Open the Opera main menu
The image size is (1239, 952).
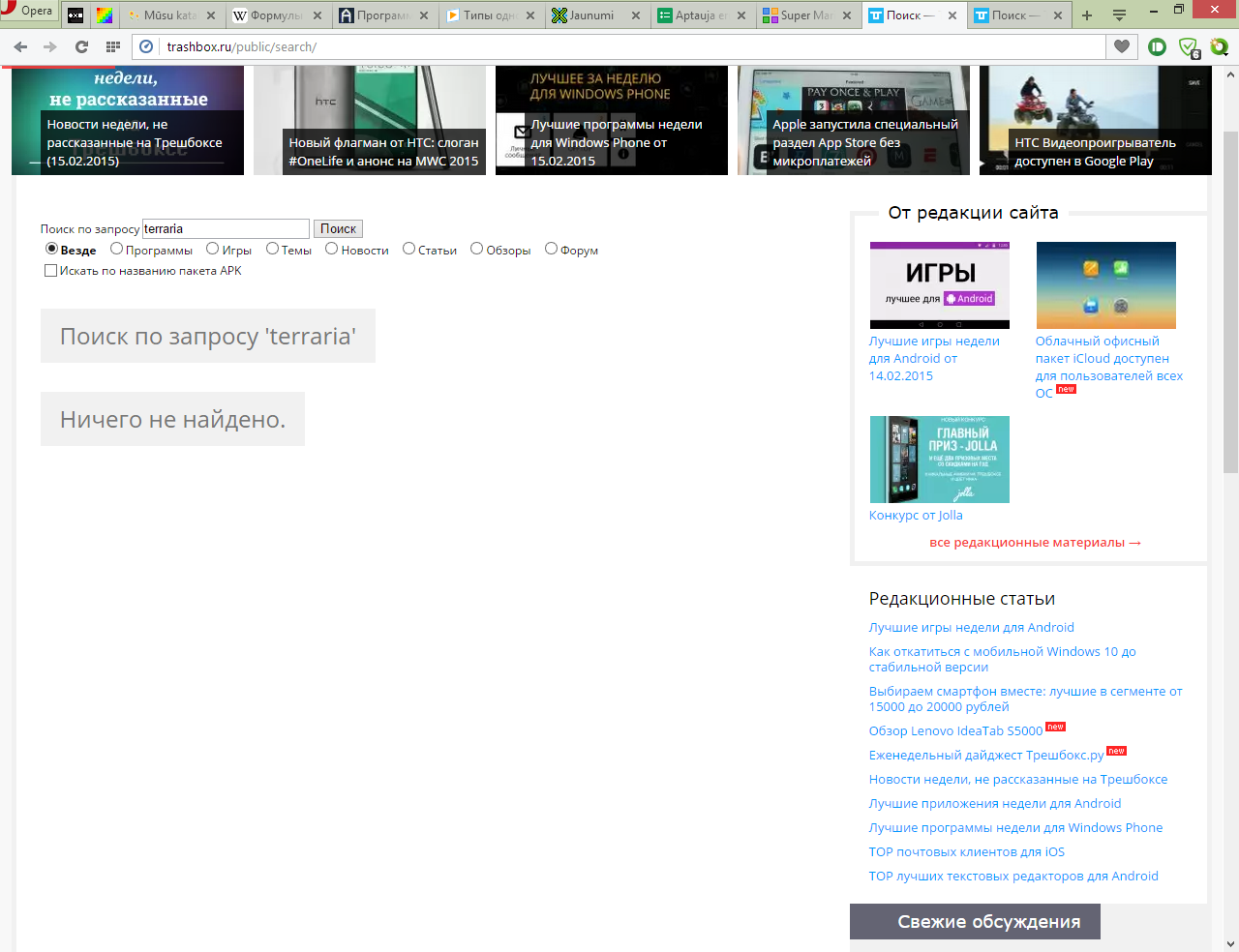pyautogui.click(x=27, y=12)
